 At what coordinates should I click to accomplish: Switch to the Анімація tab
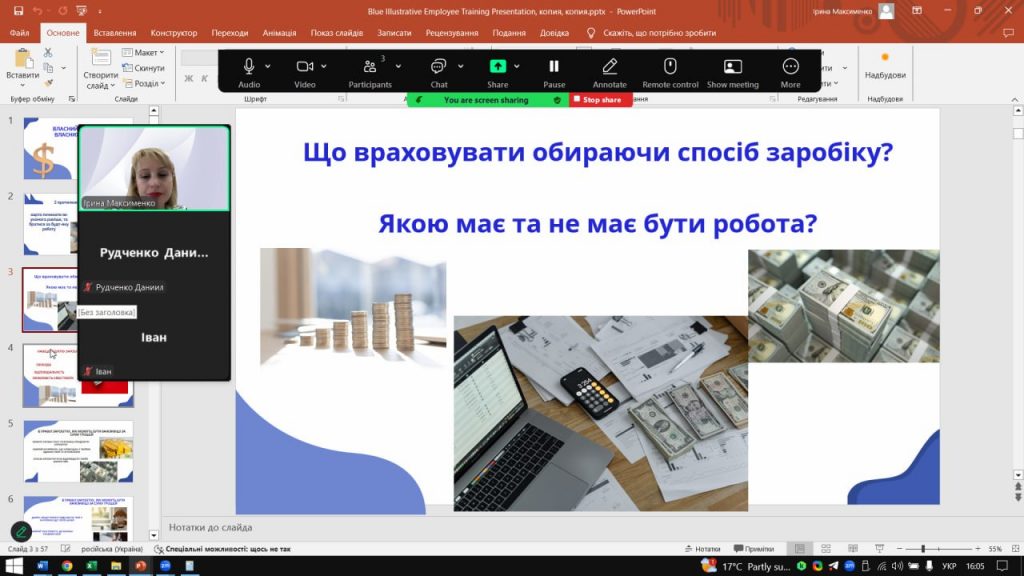pos(279,33)
